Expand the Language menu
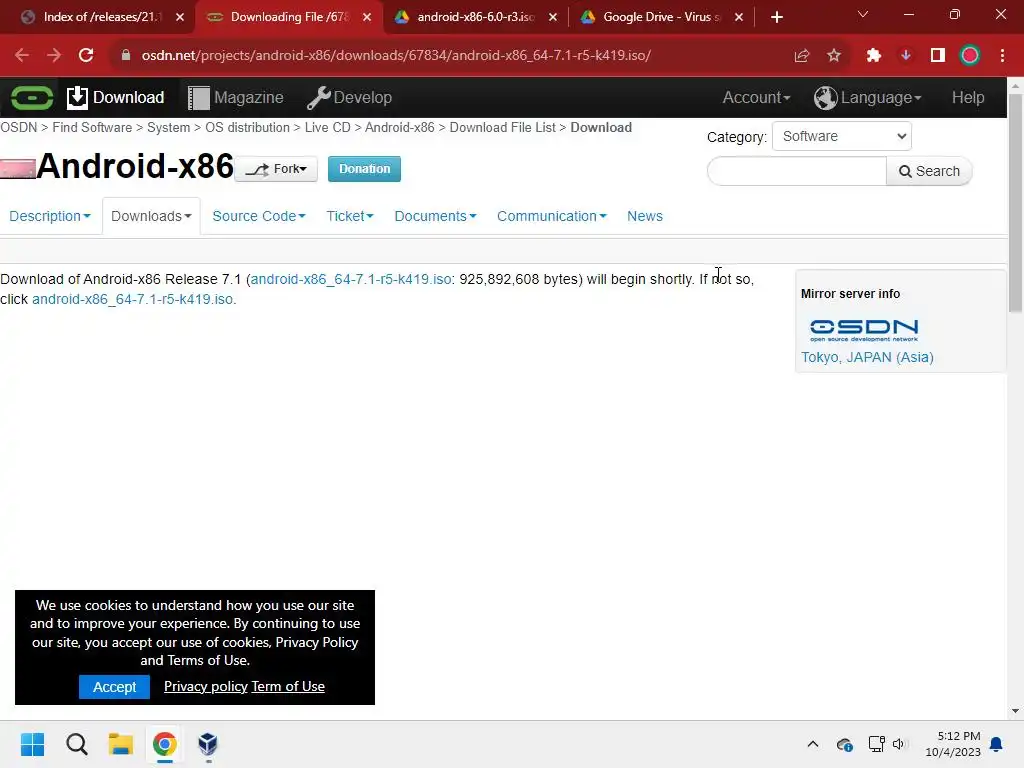 (x=867, y=97)
